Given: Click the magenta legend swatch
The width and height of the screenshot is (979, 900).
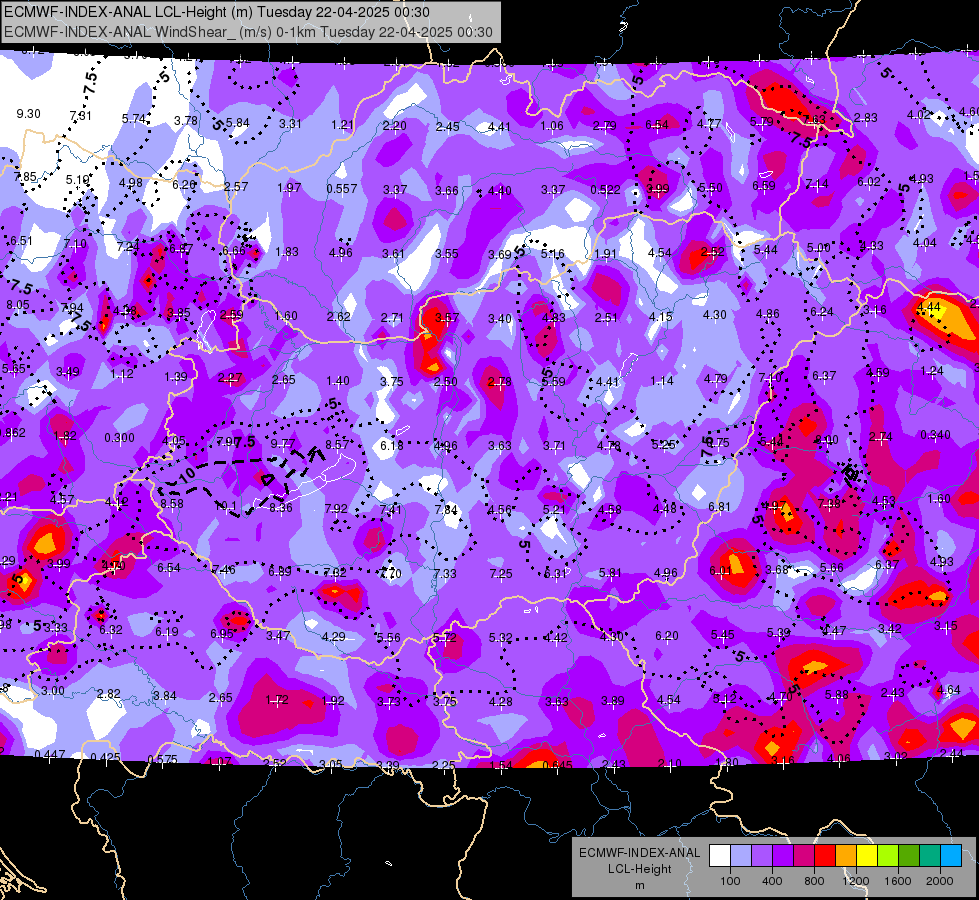Looking at the screenshot, I should pos(804,855).
